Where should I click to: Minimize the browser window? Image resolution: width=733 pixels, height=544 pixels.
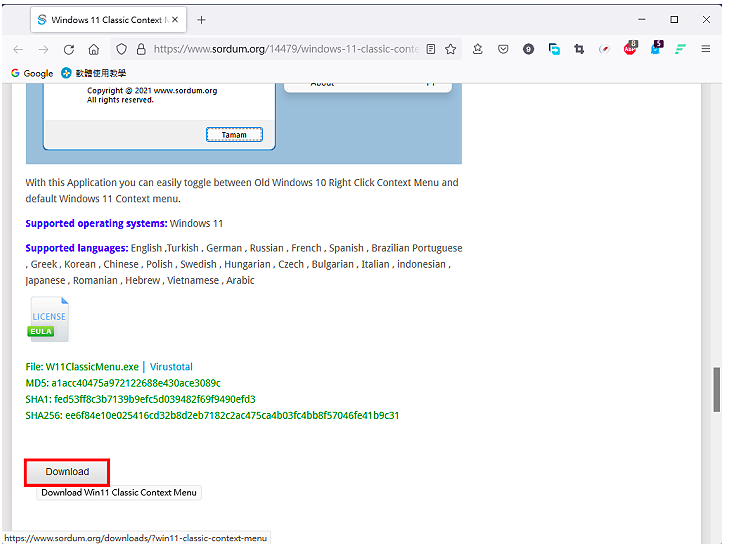click(642, 20)
